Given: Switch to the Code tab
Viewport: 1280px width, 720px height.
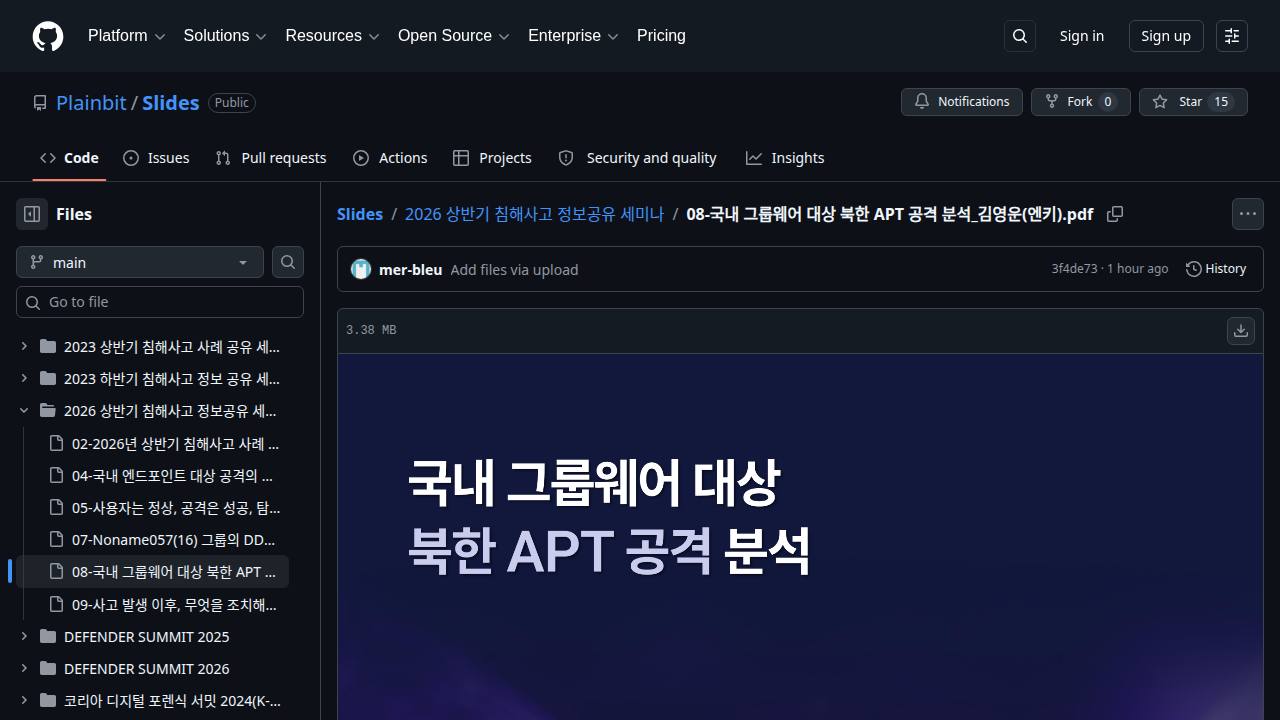Looking at the screenshot, I should 69,158.
